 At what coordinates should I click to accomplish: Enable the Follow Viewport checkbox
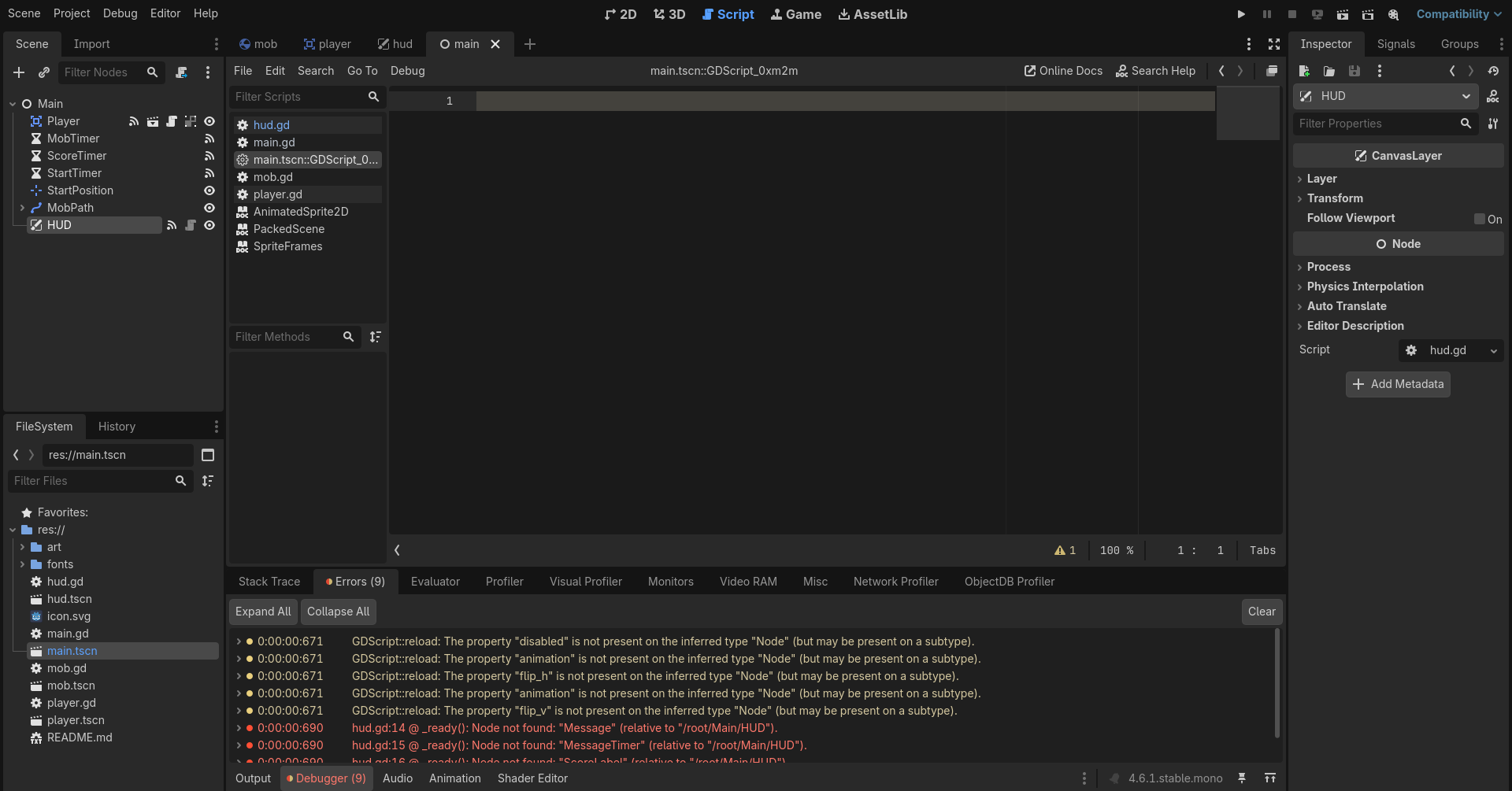point(1480,219)
